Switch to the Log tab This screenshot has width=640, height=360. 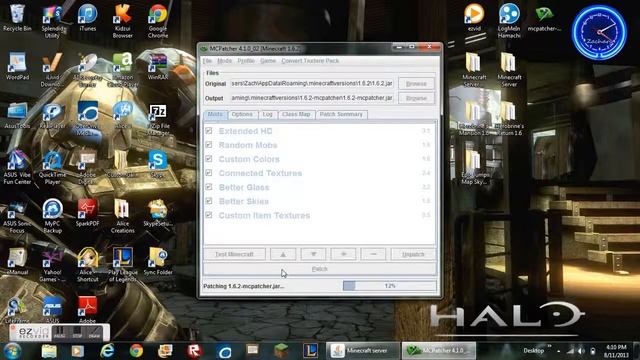pyautogui.click(x=267, y=114)
